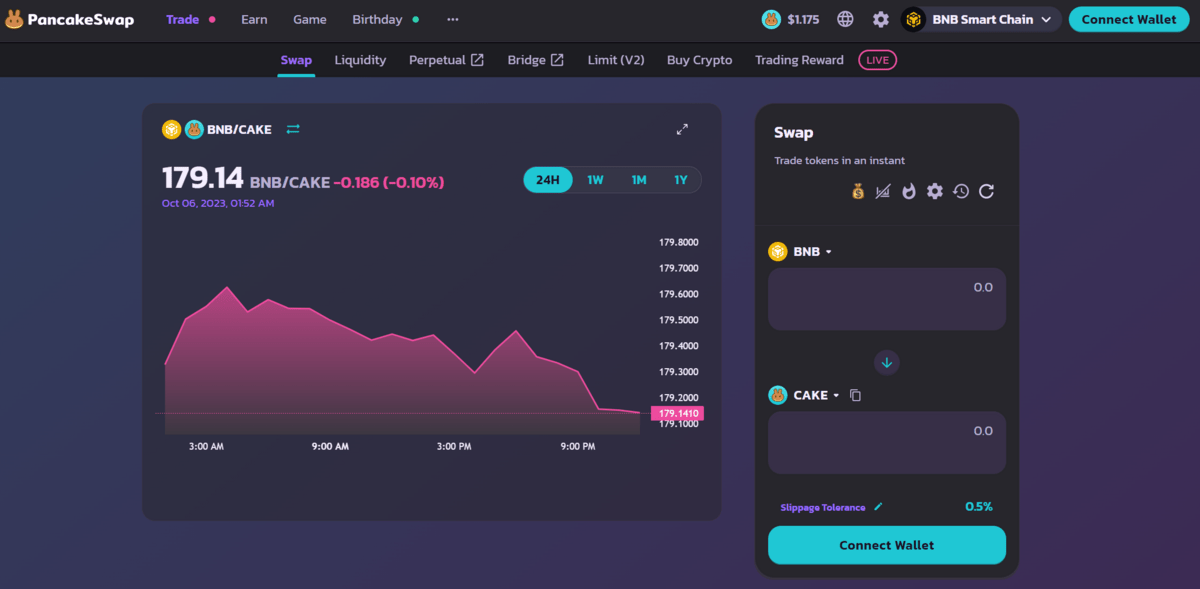This screenshot has height=589, width=1200.
Task: Open the Game menu
Action: tap(310, 19)
